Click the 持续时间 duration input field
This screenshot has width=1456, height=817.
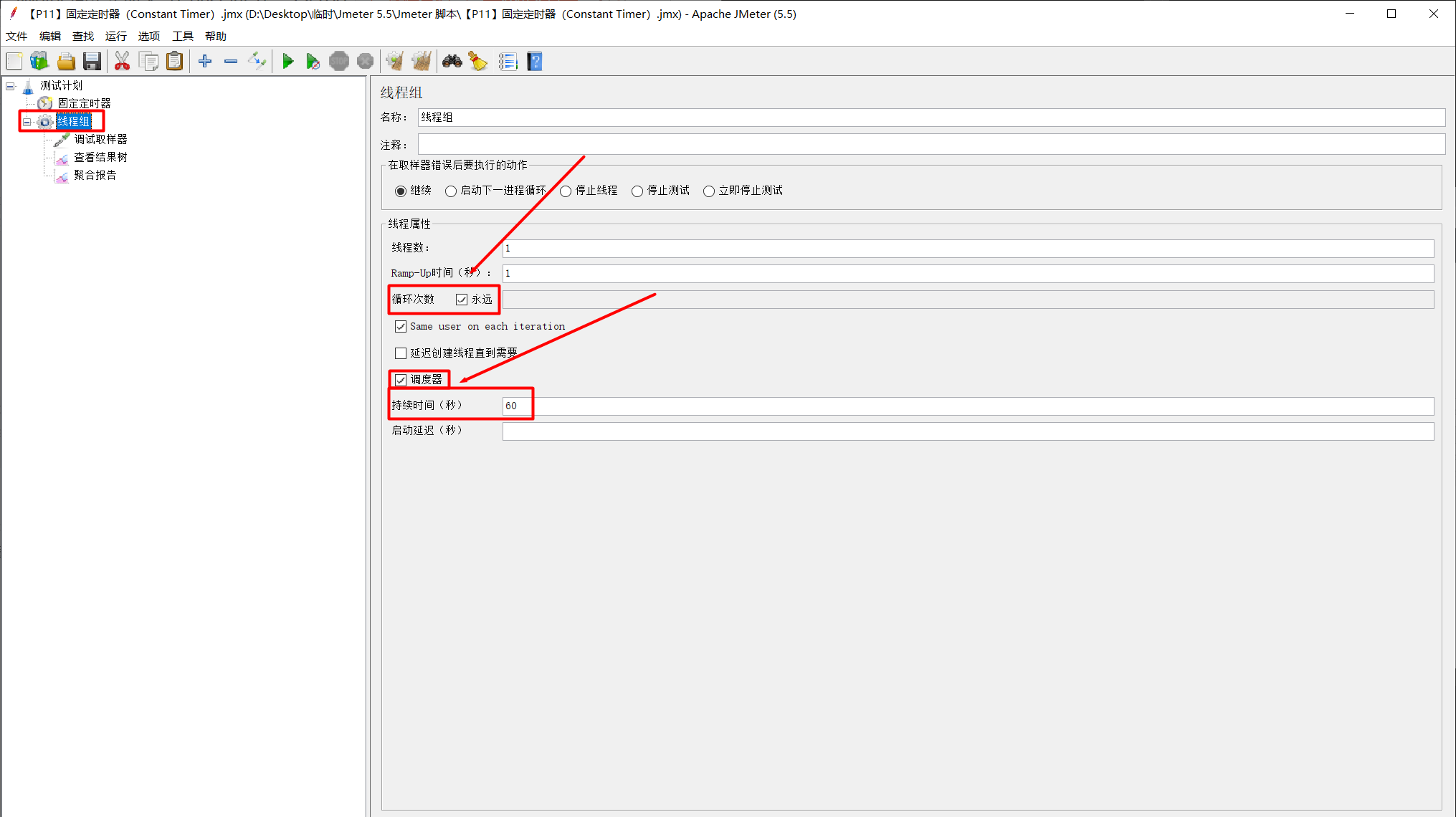(968, 406)
